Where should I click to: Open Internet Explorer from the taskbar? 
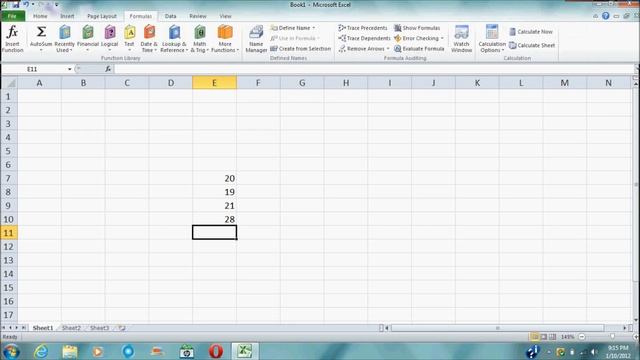41,351
